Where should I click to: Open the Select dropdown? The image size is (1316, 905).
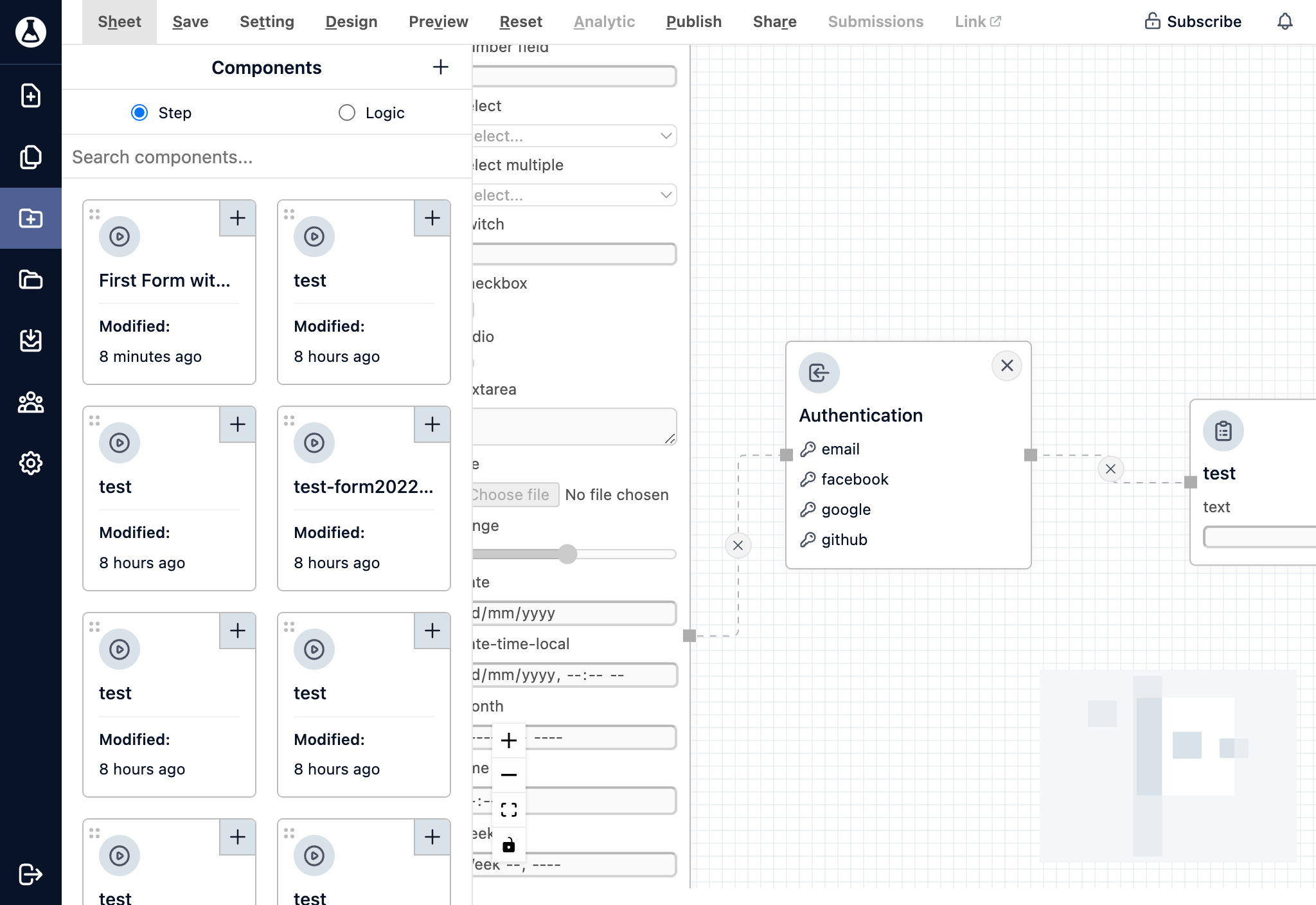pyautogui.click(x=574, y=136)
